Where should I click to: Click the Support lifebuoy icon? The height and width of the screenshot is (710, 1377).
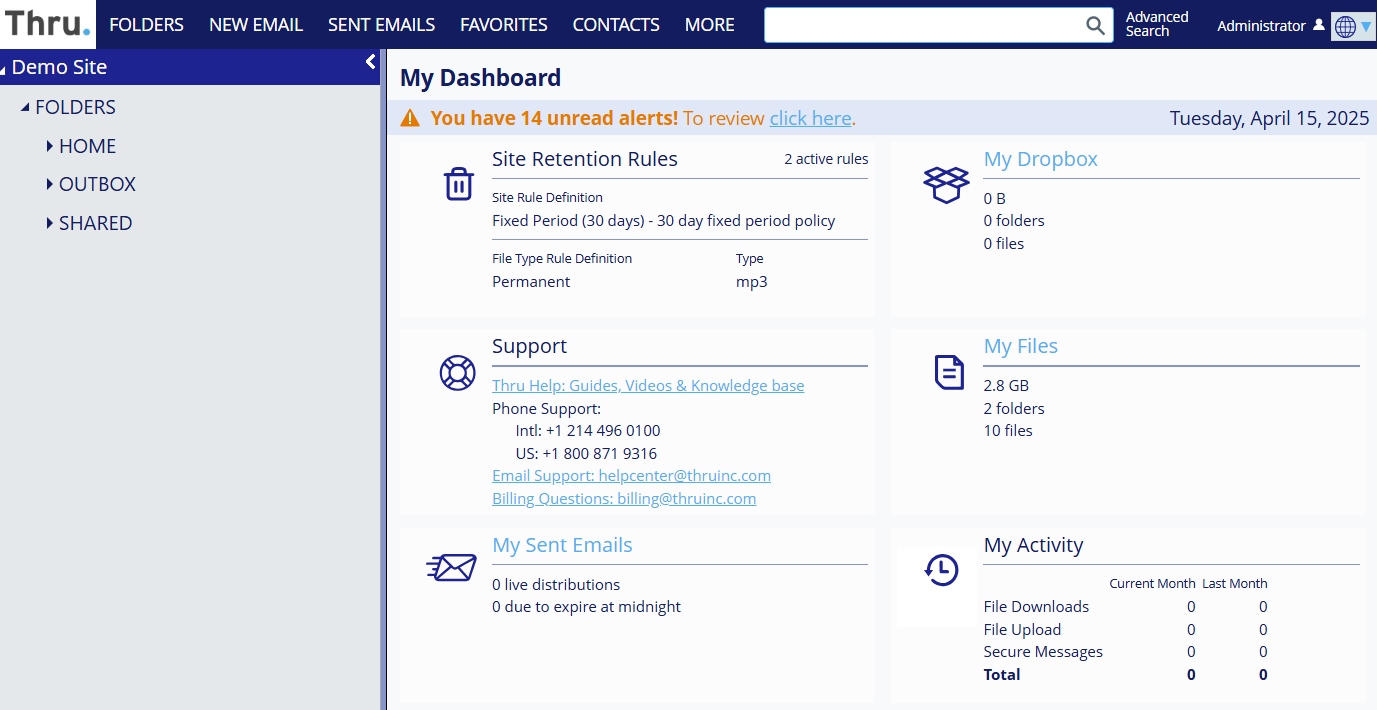(458, 373)
